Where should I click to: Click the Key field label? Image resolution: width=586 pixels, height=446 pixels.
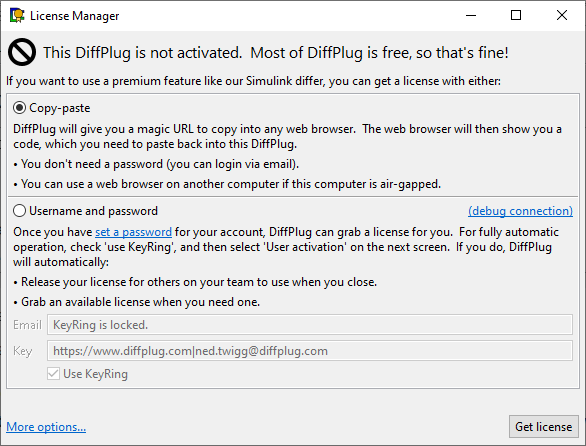22,351
